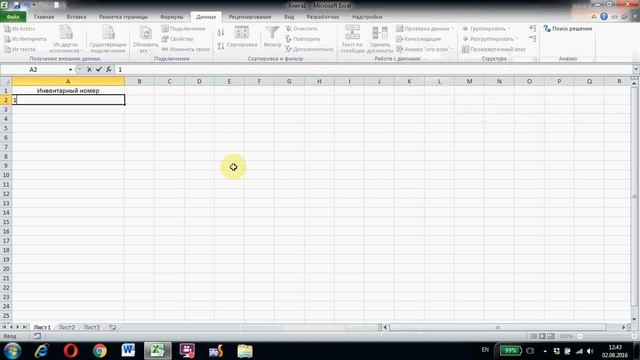640x360 pixels.
Task: Expand Ungroup (Разгруппировать) dropdown
Action: (x=517, y=39)
